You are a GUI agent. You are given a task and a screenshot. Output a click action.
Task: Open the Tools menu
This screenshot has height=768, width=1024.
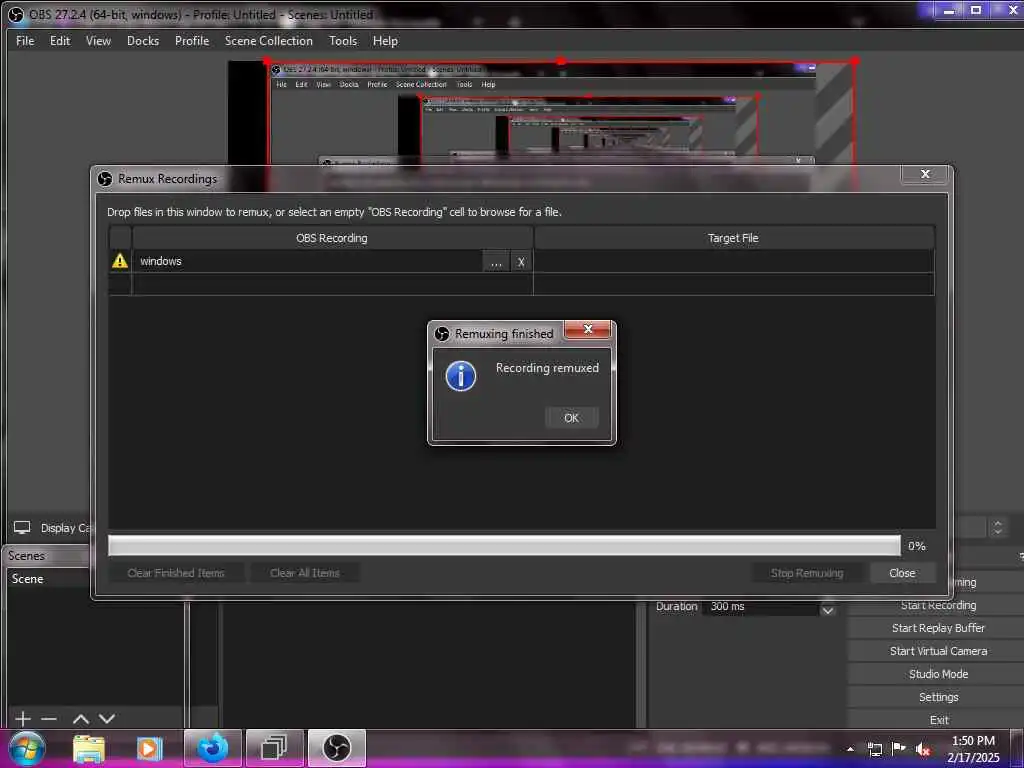tap(343, 40)
